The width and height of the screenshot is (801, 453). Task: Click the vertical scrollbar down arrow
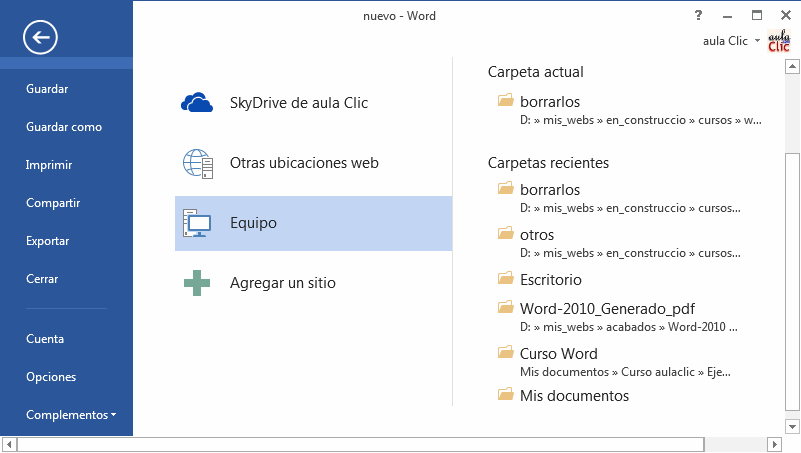792,427
